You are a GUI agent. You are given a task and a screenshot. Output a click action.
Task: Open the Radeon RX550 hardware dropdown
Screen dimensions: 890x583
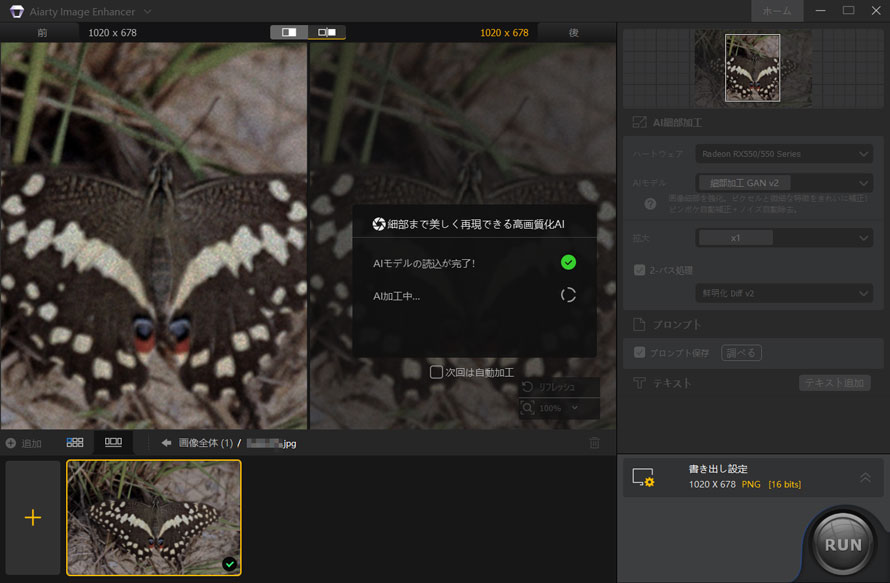pyautogui.click(x=783, y=154)
